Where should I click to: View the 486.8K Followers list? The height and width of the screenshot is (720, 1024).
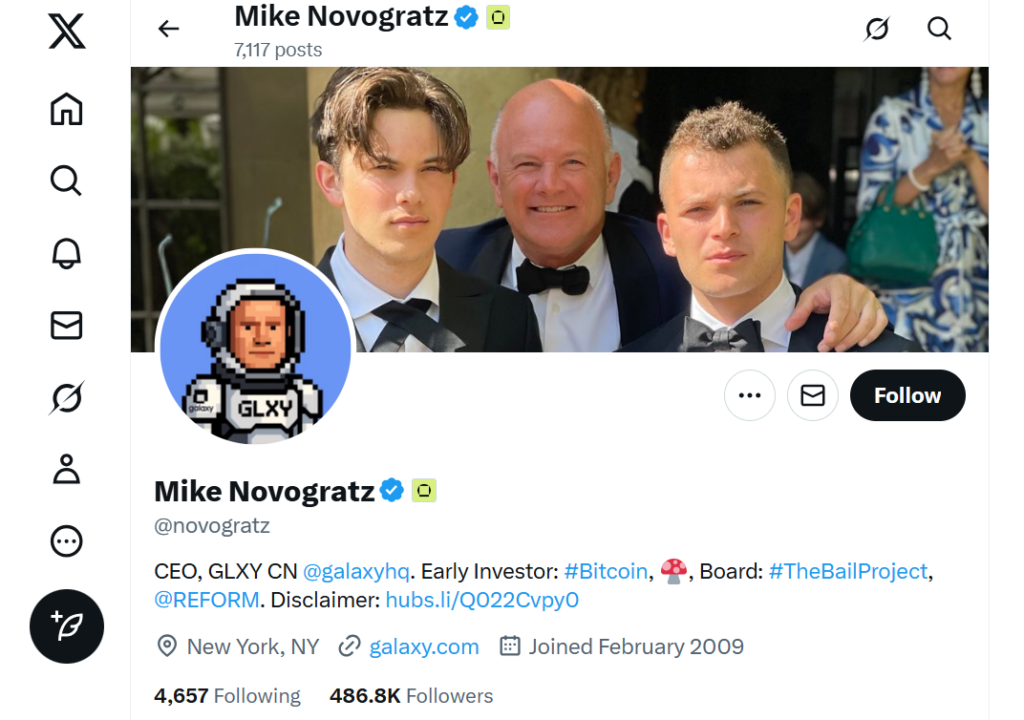411,695
